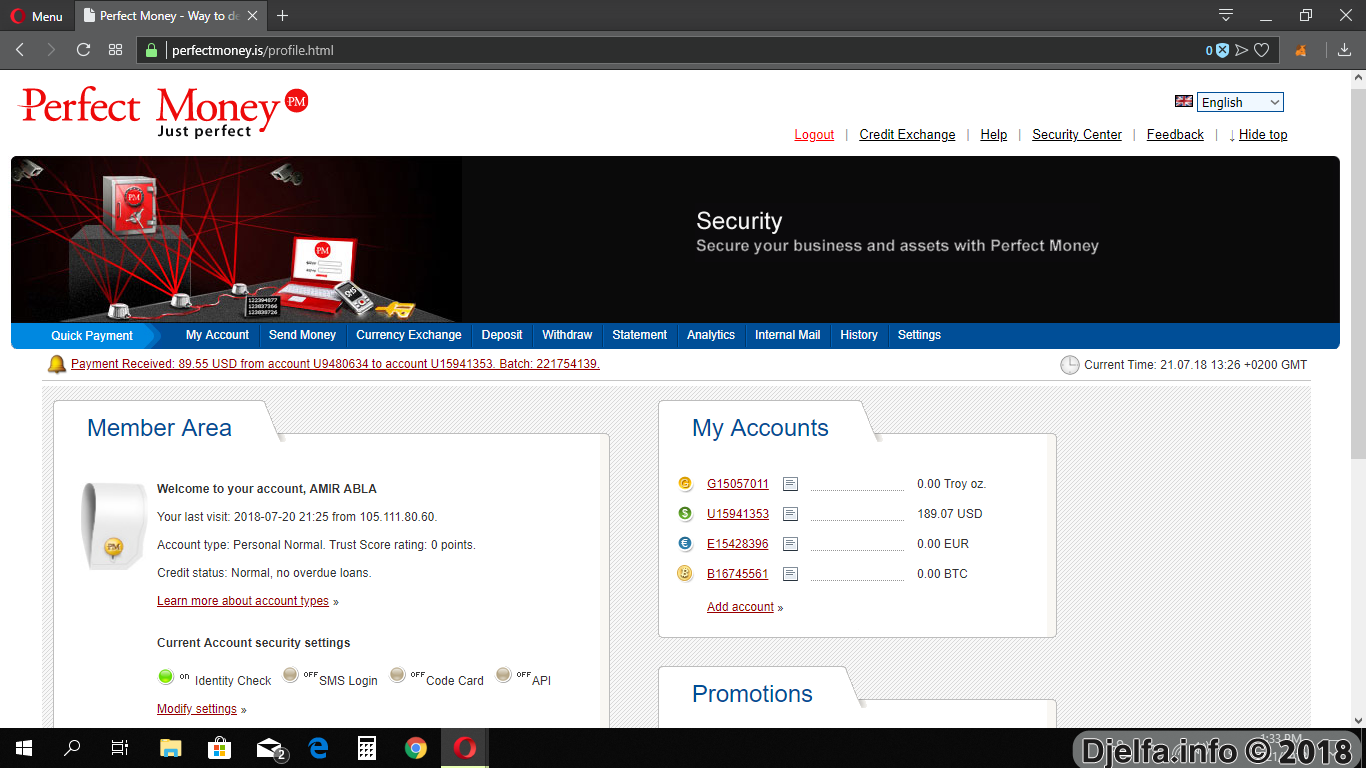This screenshot has width=1366, height=768.
Task: Open the Settings menu item
Action: 919,335
